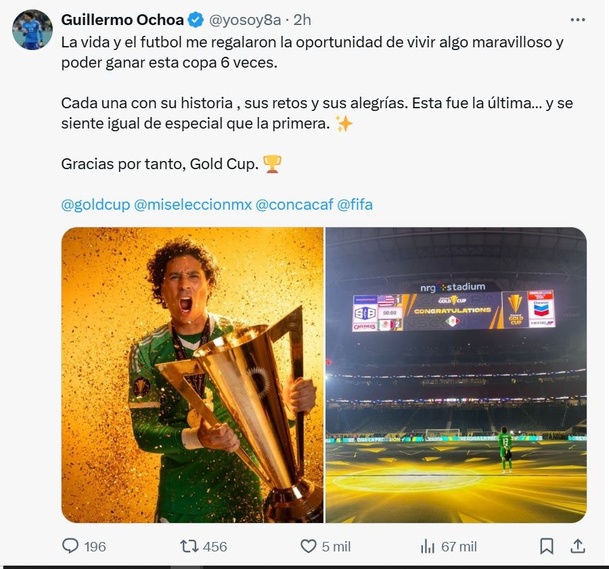
Task: Click the speech bubble reply icon
Action: 70,546
